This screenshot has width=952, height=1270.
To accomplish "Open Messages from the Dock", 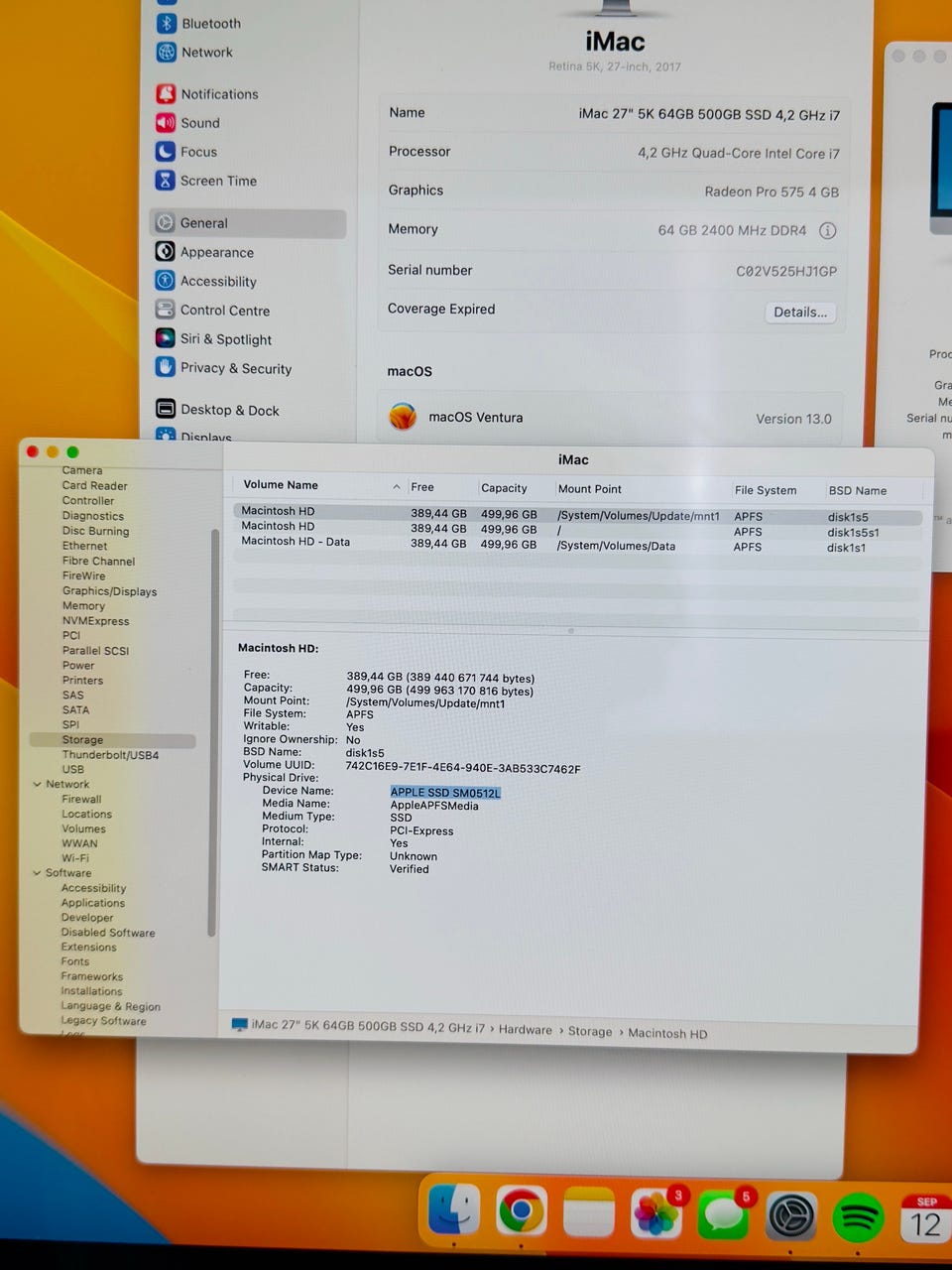I will point(723,1214).
